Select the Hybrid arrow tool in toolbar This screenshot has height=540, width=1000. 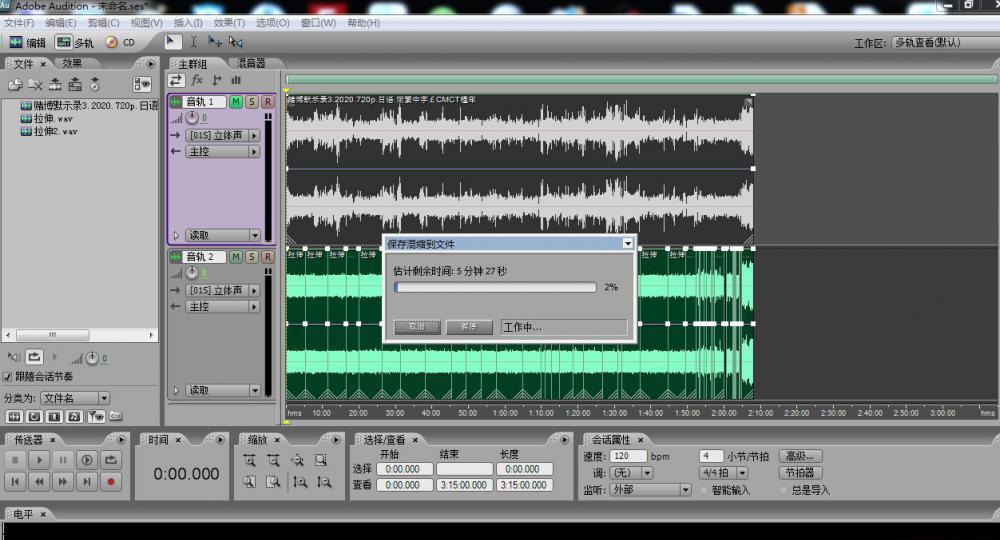171,41
